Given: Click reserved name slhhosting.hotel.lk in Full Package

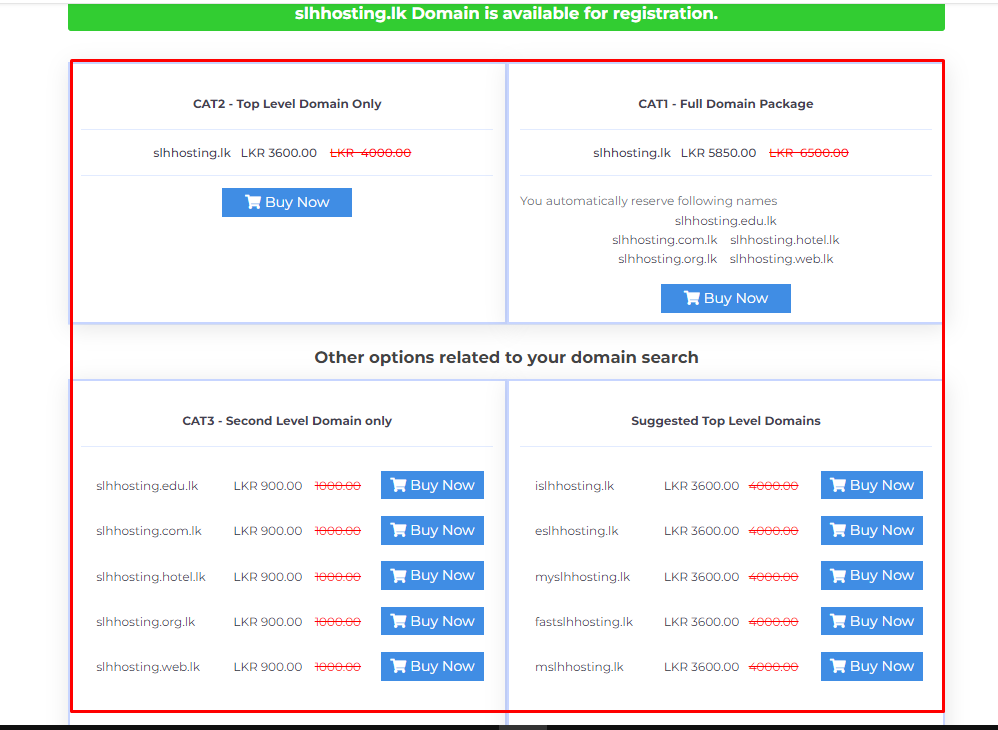Looking at the screenshot, I should click(x=784, y=240).
